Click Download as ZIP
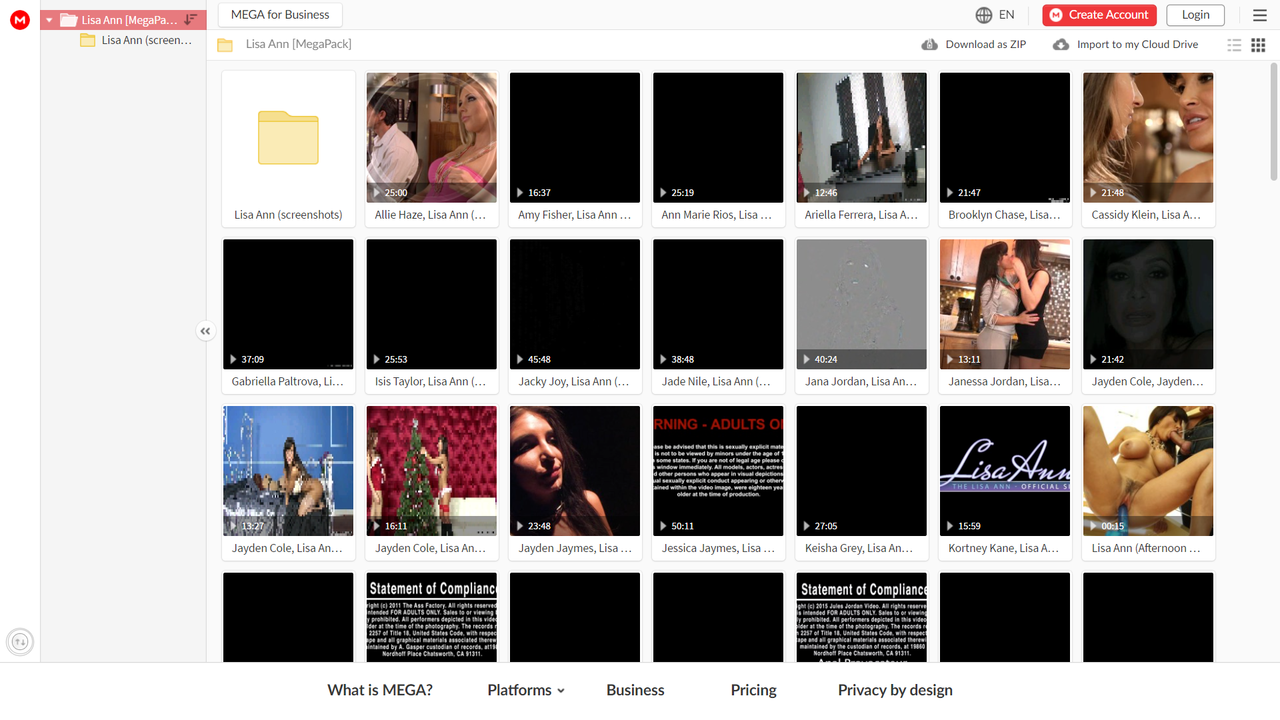1280x720 pixels. point(974,44)
